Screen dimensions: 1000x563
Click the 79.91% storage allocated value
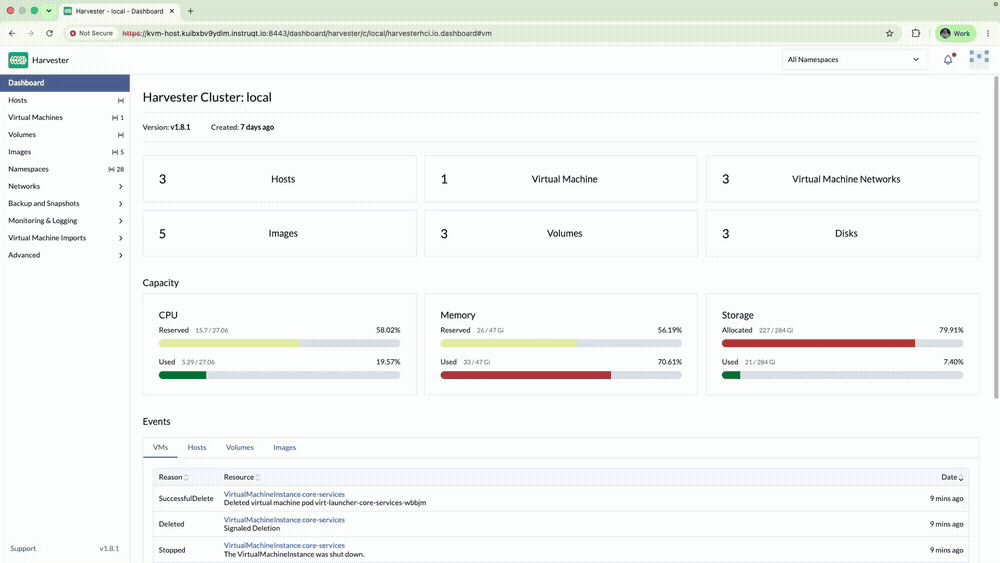[951, 330]
